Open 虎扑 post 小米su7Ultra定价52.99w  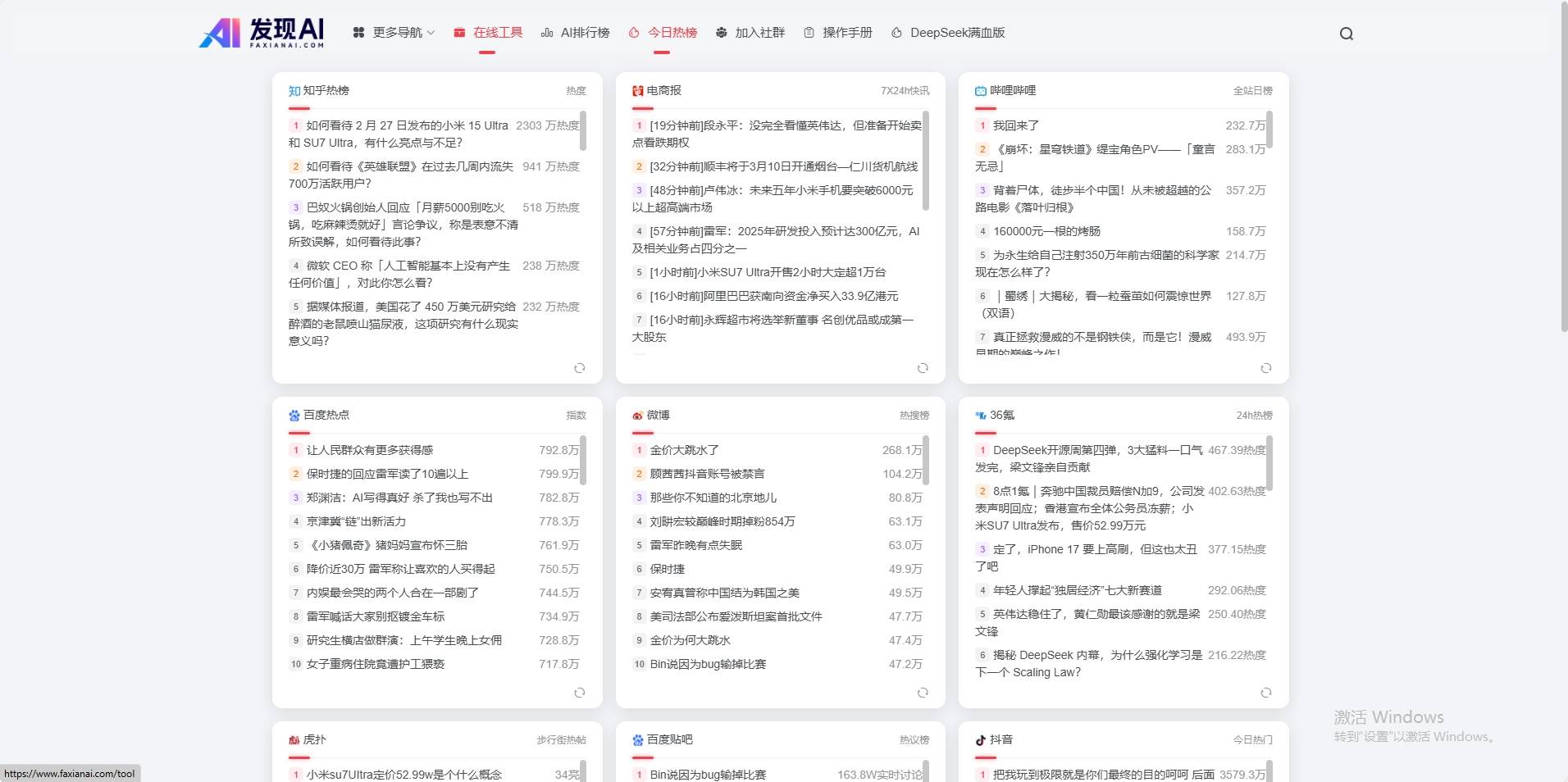tap(403, 775)
